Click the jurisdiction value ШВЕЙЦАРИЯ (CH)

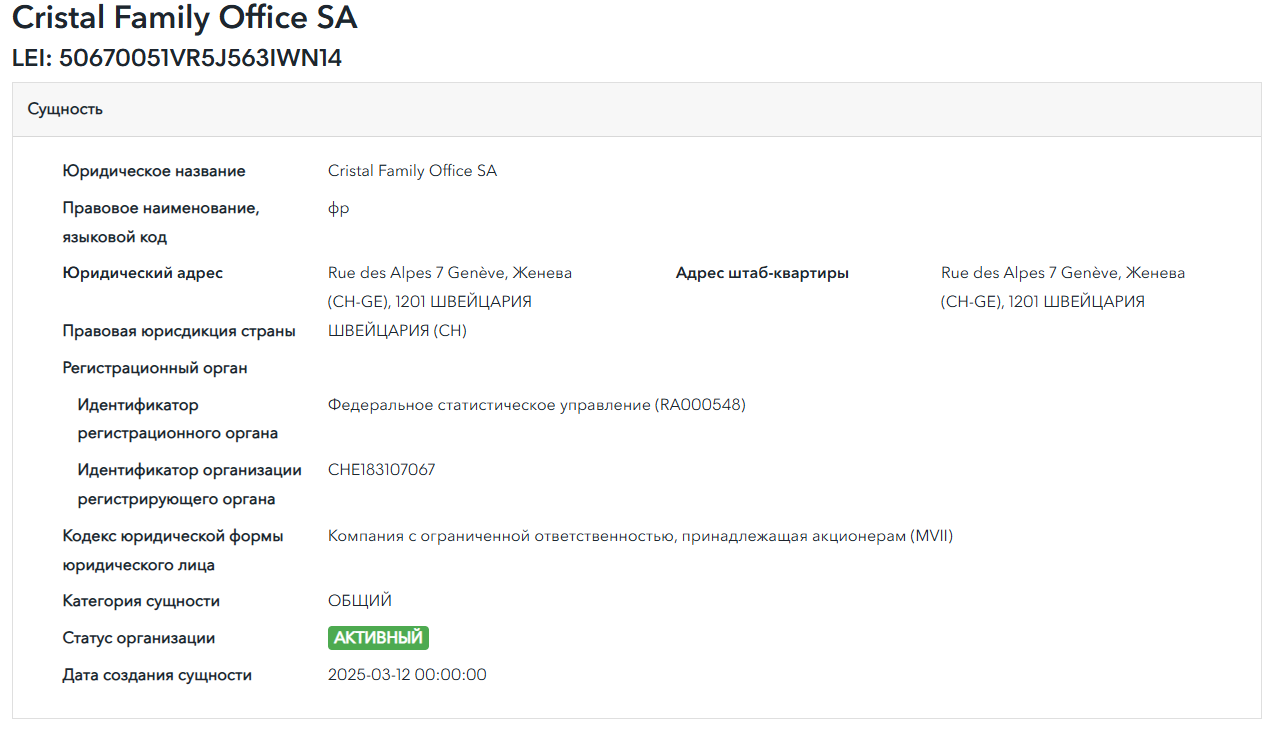(x=397, y=331)
